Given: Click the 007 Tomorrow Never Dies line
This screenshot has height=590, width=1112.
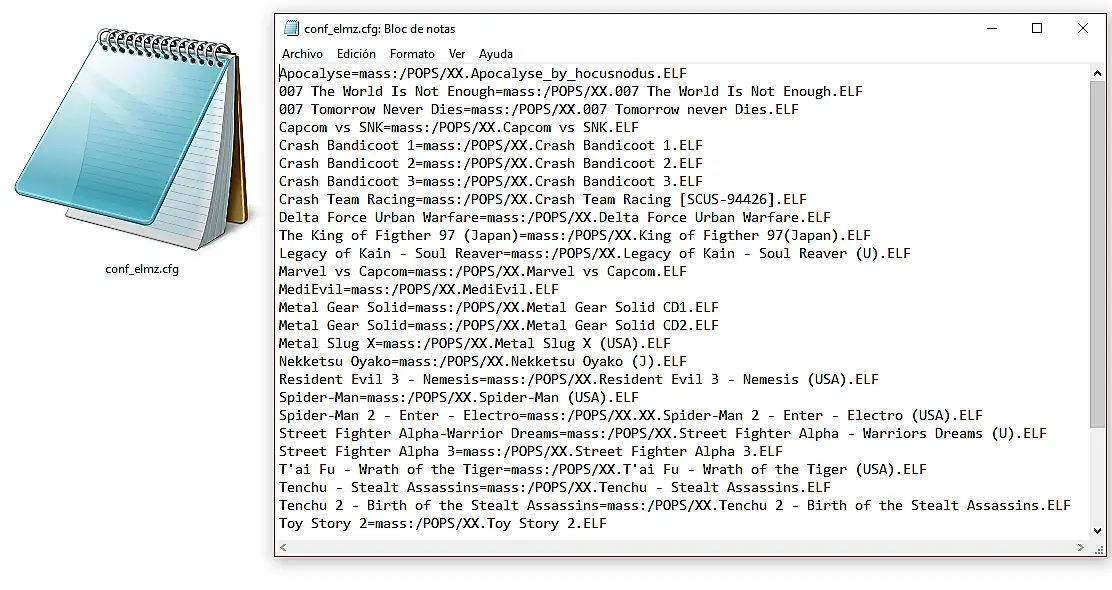Looking at the screenshot, I should point(538,109).
